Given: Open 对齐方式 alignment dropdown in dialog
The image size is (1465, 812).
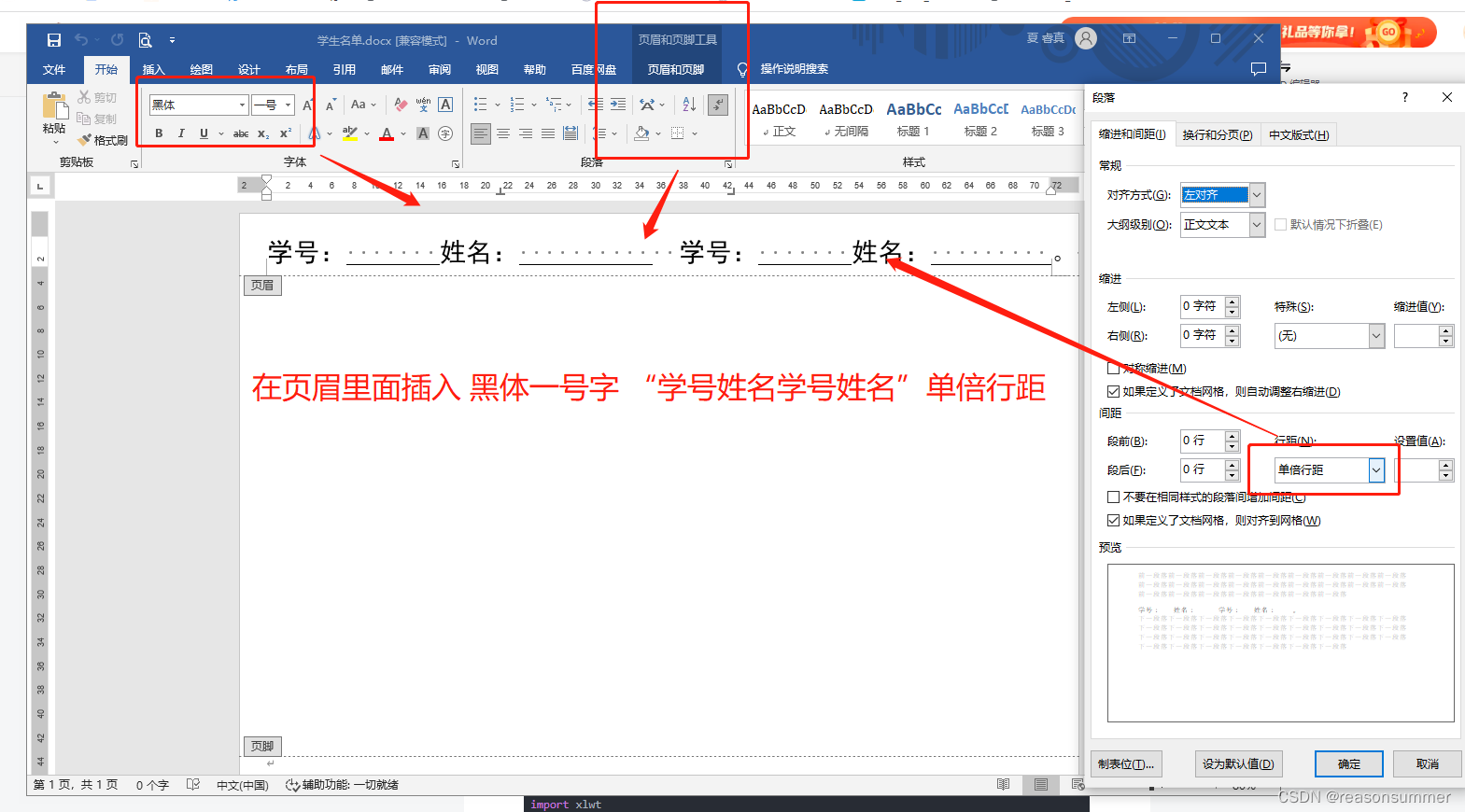Looking at the screenshot, I should point(1257,195).
